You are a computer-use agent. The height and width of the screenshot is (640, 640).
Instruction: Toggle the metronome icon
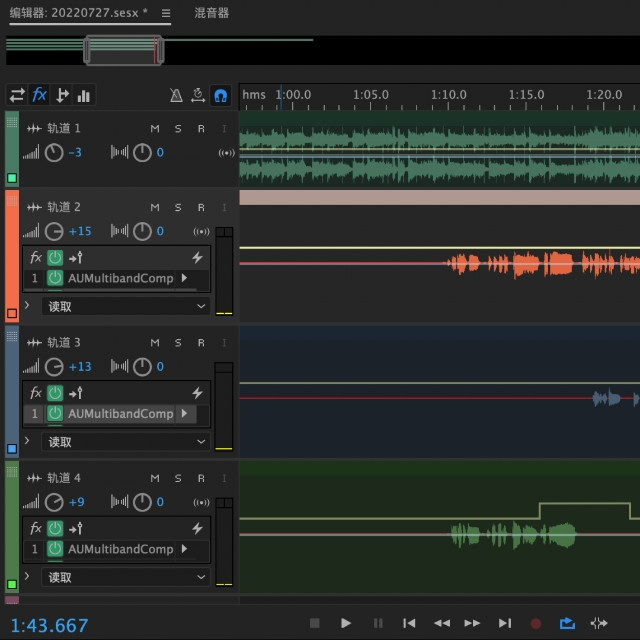point(176,96)
